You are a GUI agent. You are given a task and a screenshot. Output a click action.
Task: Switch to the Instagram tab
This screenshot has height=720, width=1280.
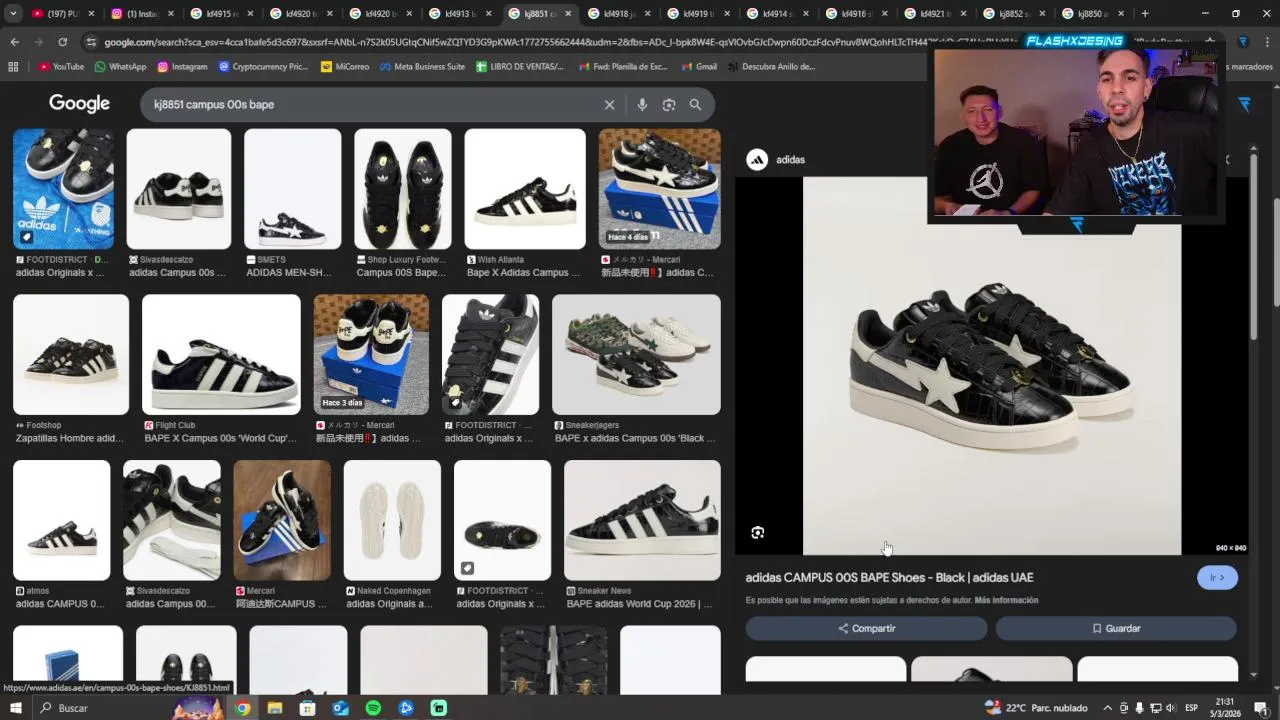point(141,14)
